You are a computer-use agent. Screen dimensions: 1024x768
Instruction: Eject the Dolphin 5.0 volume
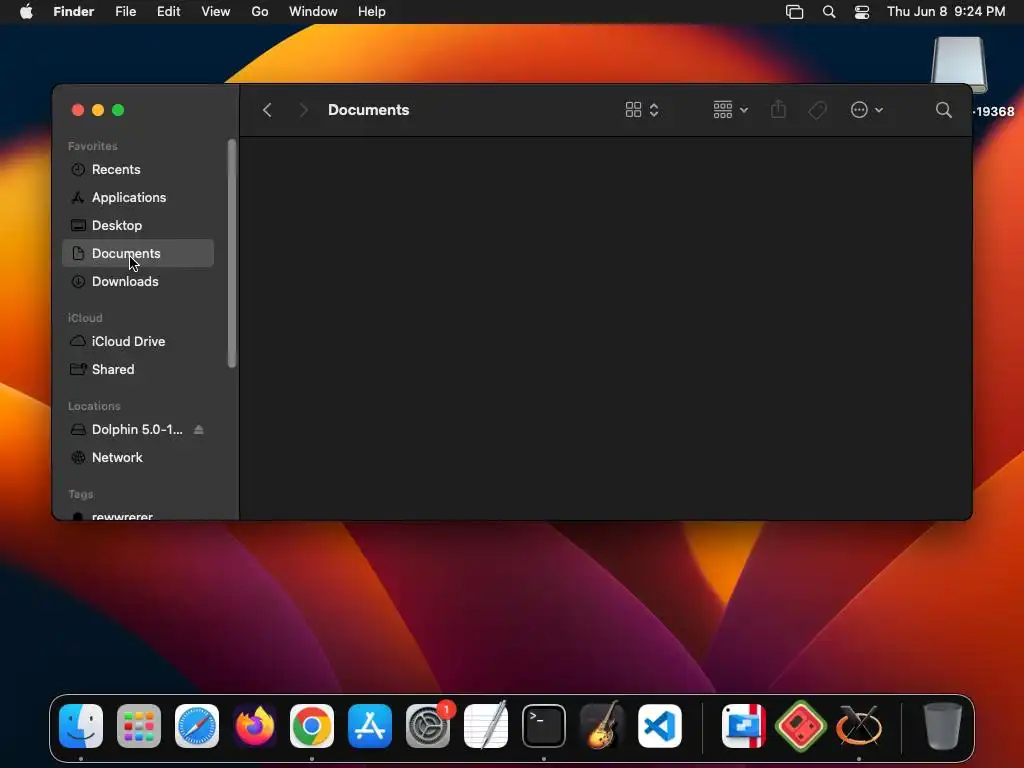pos(199,430)
